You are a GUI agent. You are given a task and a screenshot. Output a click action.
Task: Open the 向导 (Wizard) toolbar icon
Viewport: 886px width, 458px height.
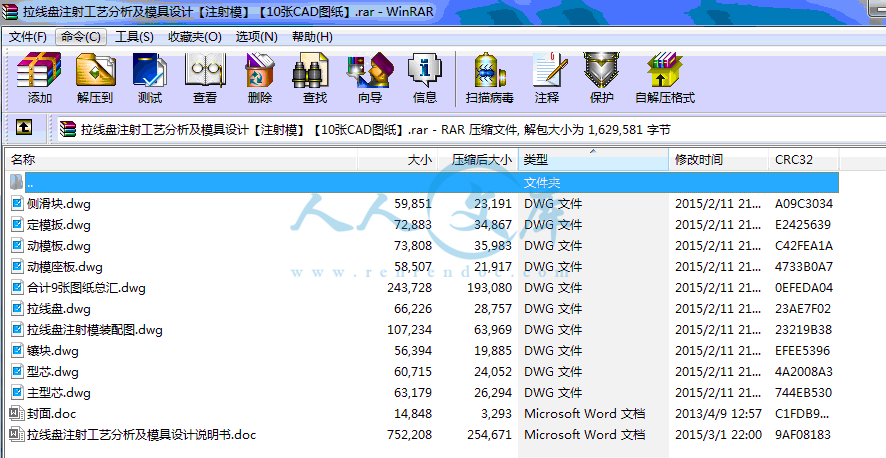point(370,70)
